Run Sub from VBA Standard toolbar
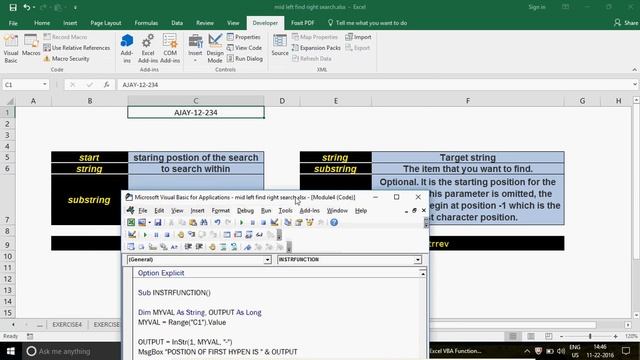 241,222
